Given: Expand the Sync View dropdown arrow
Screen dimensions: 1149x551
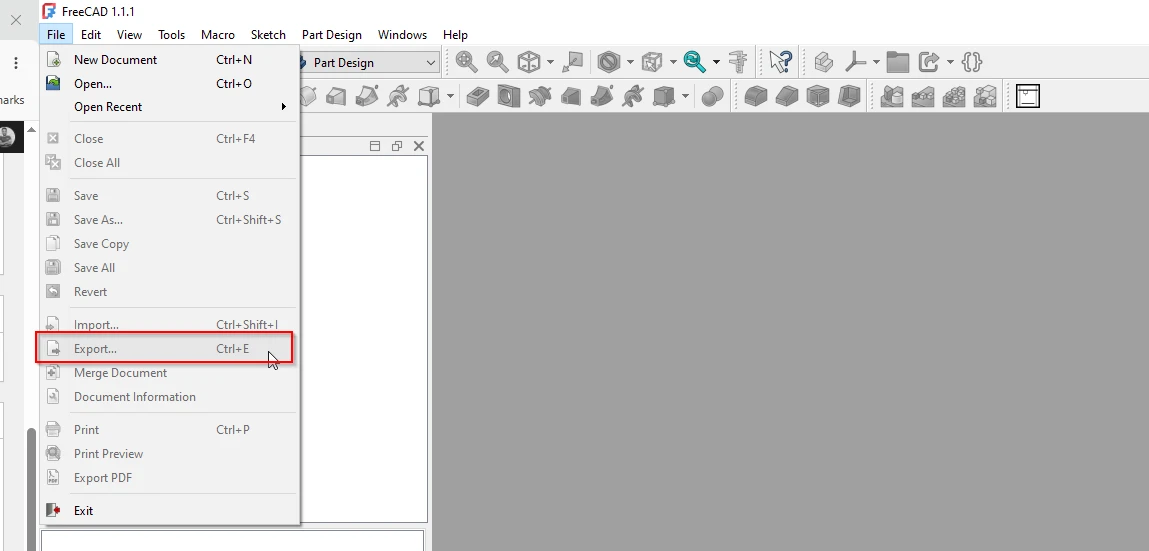Looking at the screenshot, I should (x=716, y=63).
